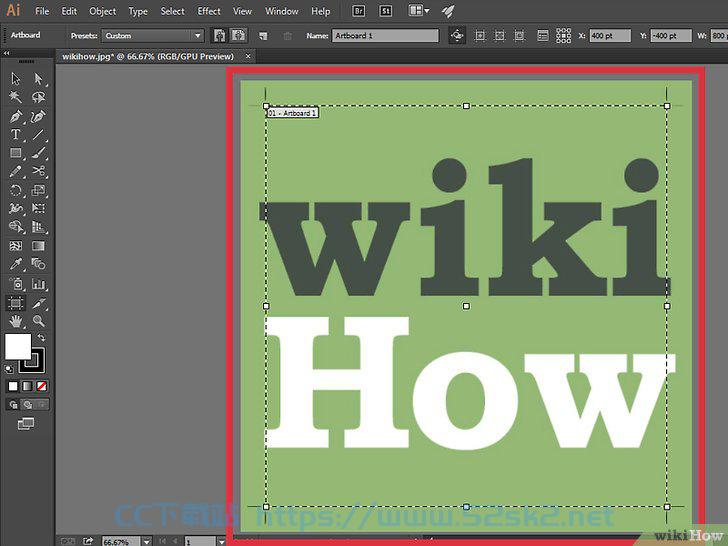This screenshot has width=728, height=546.
Task: Open the File menu
Action: tap(42, 11)
